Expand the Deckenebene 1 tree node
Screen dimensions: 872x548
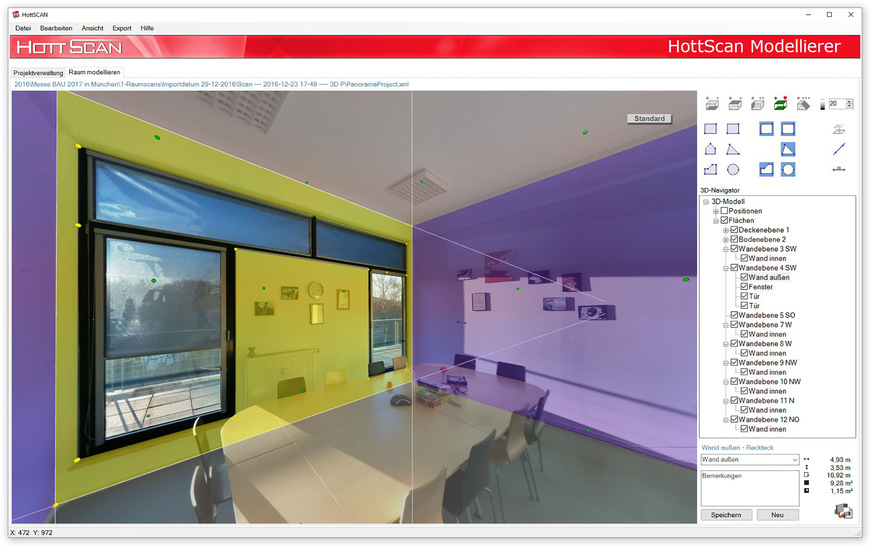[x=726, y=230]
